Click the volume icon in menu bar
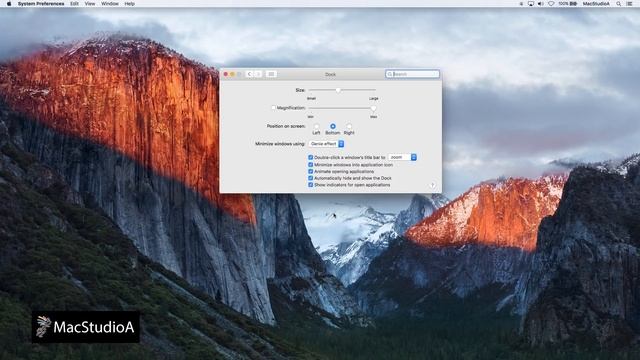 (541, 4)
